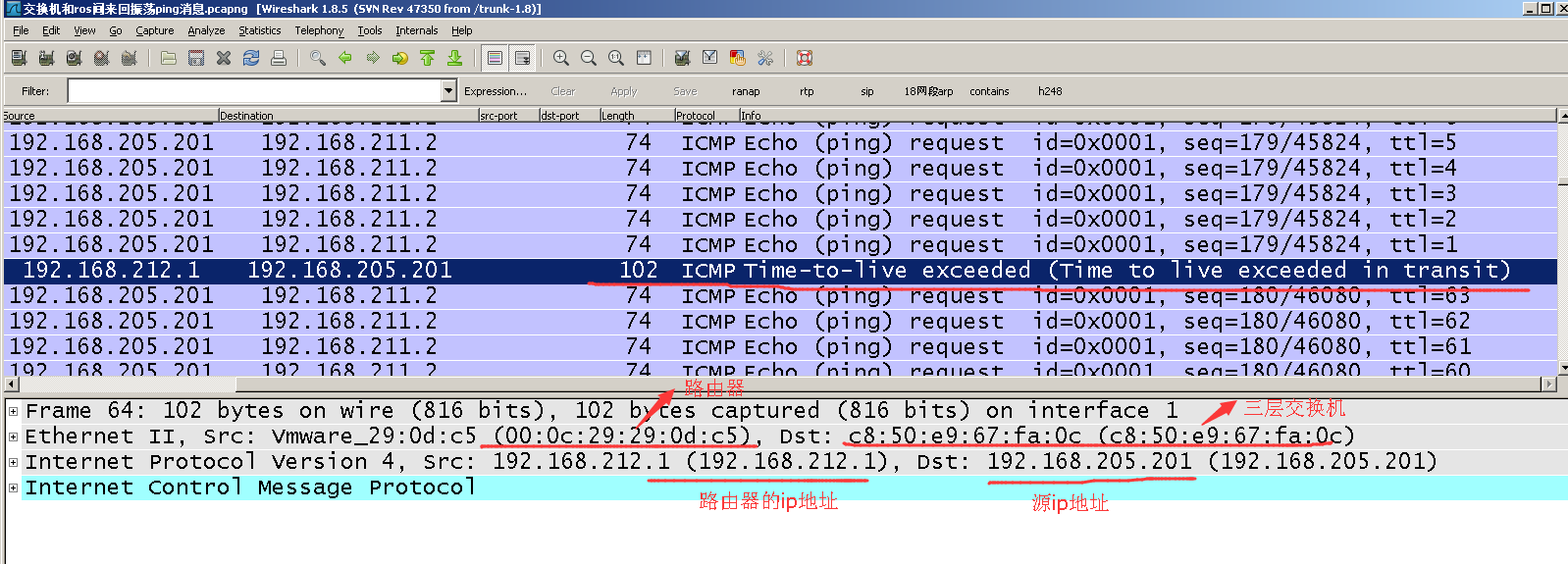Screen dimensions: 1568x564
Task: Sort by the Protocol column header
Action: coord(706,115)
